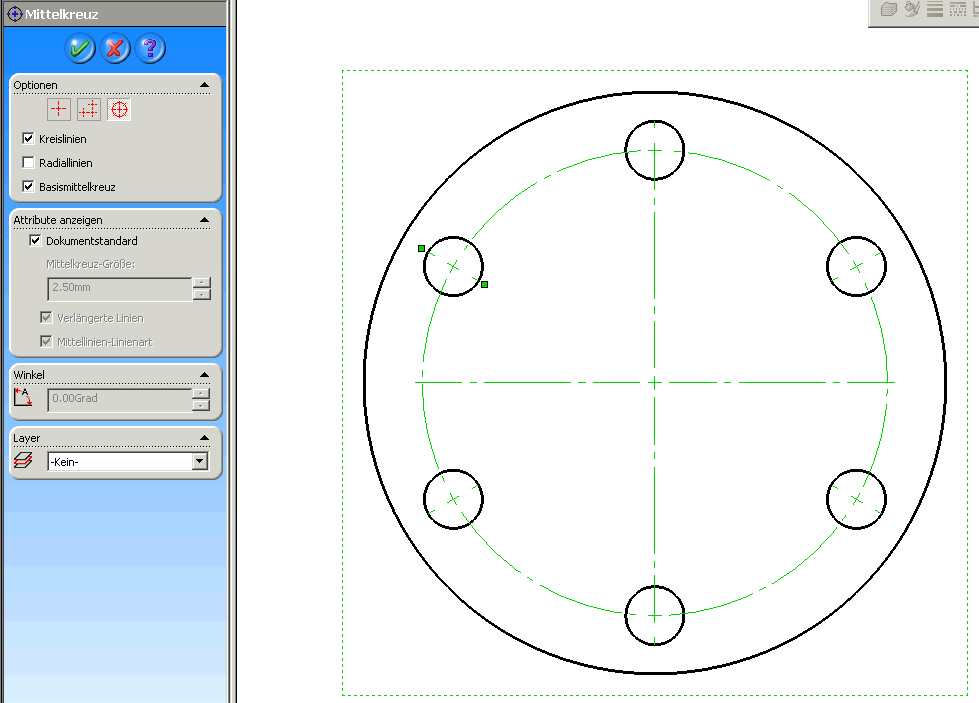
Task: Decrease the Mittelkreuz-Größe with the down arrow
Action: (201, 294)
